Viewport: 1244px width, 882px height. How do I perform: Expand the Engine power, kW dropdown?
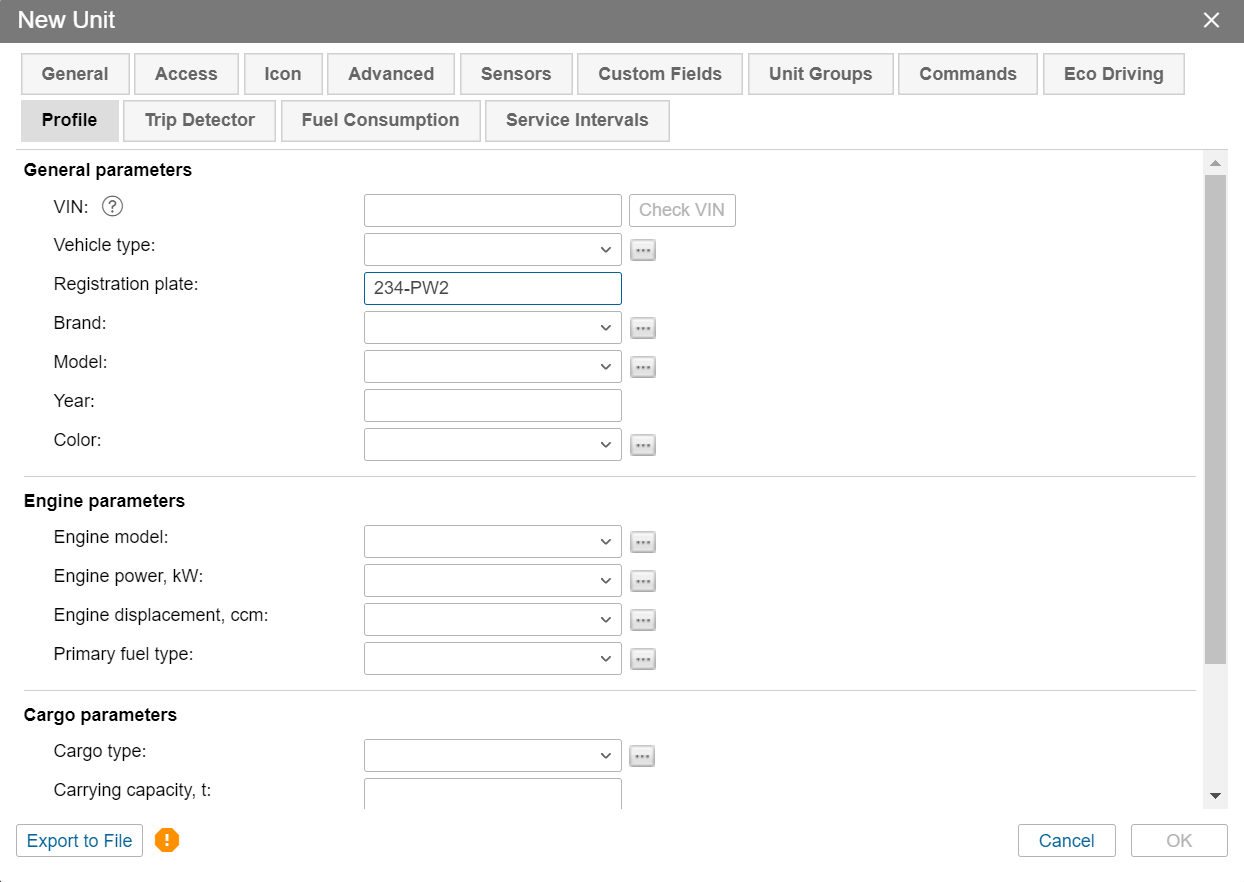tap(493, 581)
